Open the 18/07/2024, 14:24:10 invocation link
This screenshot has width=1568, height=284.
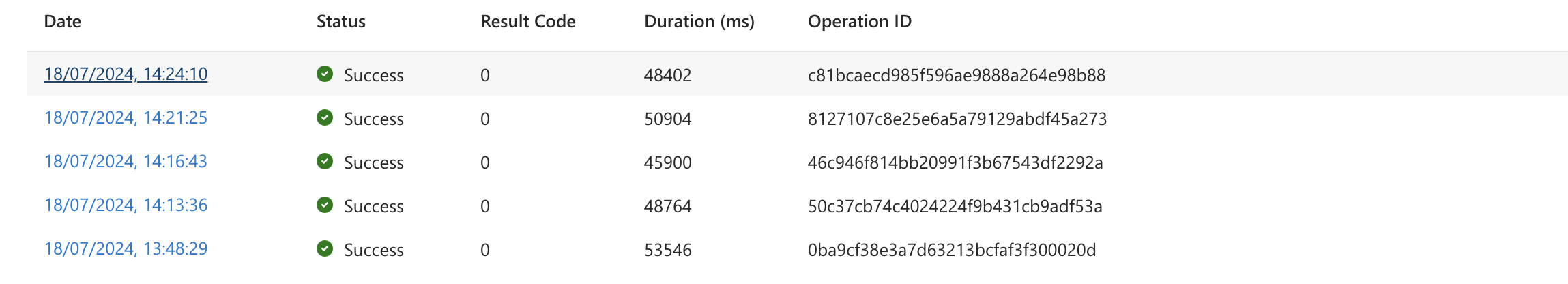(126, 74)
